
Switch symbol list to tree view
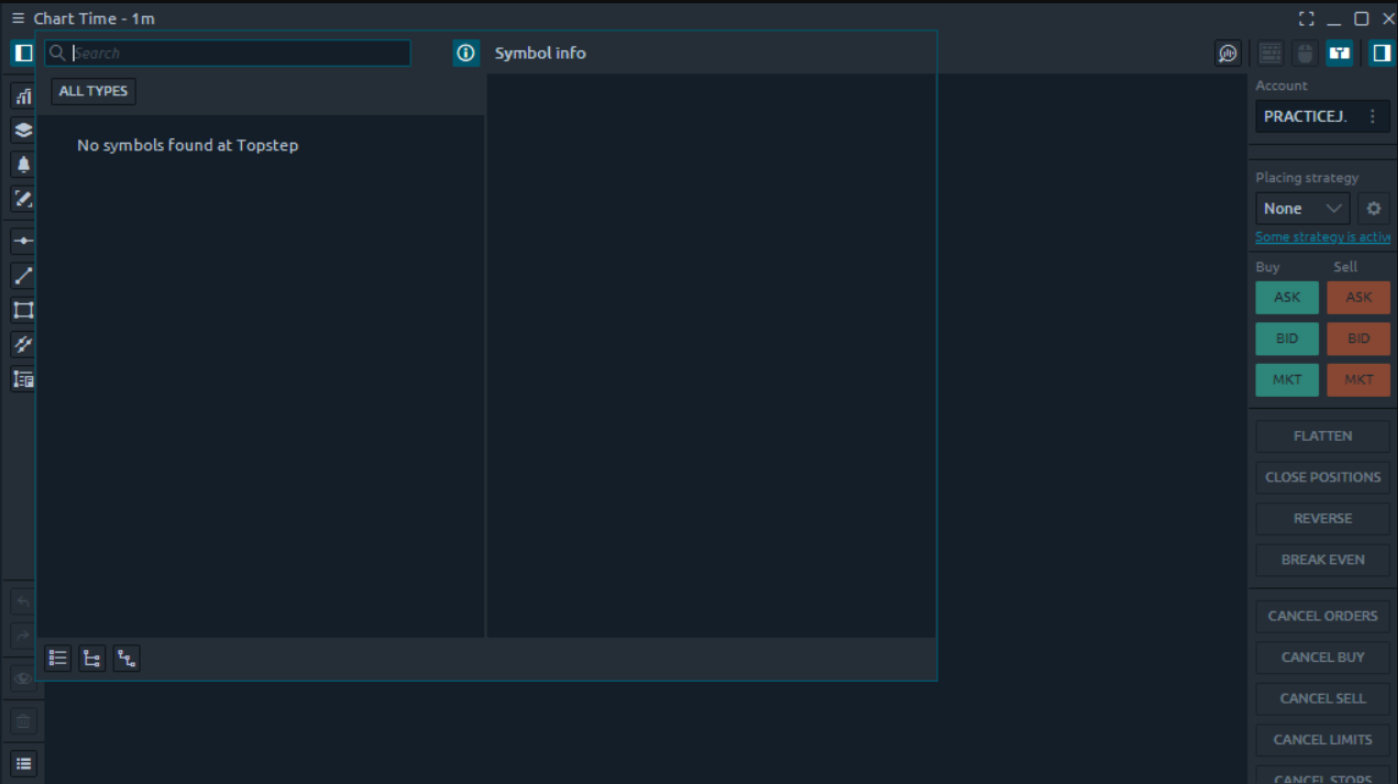coord(92,658)
